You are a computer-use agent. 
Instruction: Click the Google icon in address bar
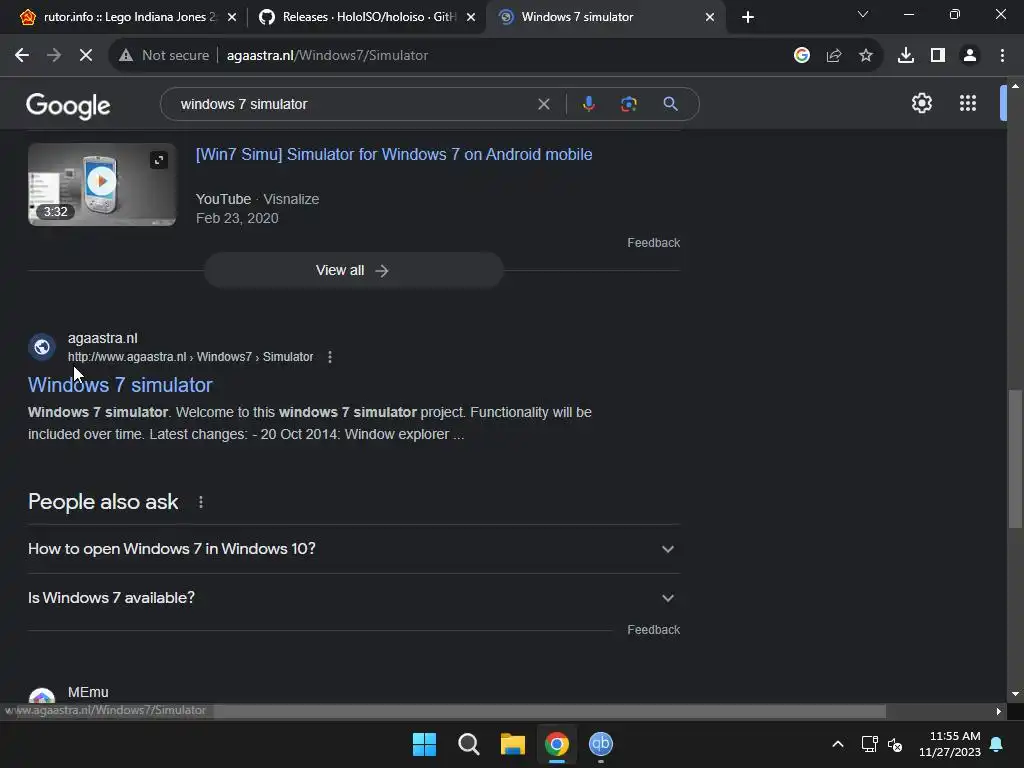coord(801,56)
